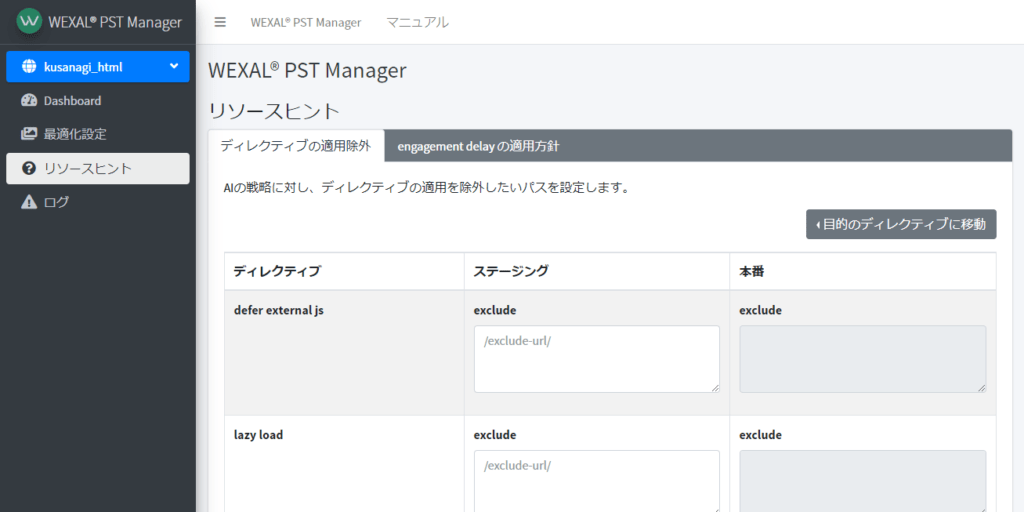Image resolution: width=1024 pixels, height=512 pixels.
Task: Select リソースヒント in the sidebar
Action: (98, 168)
